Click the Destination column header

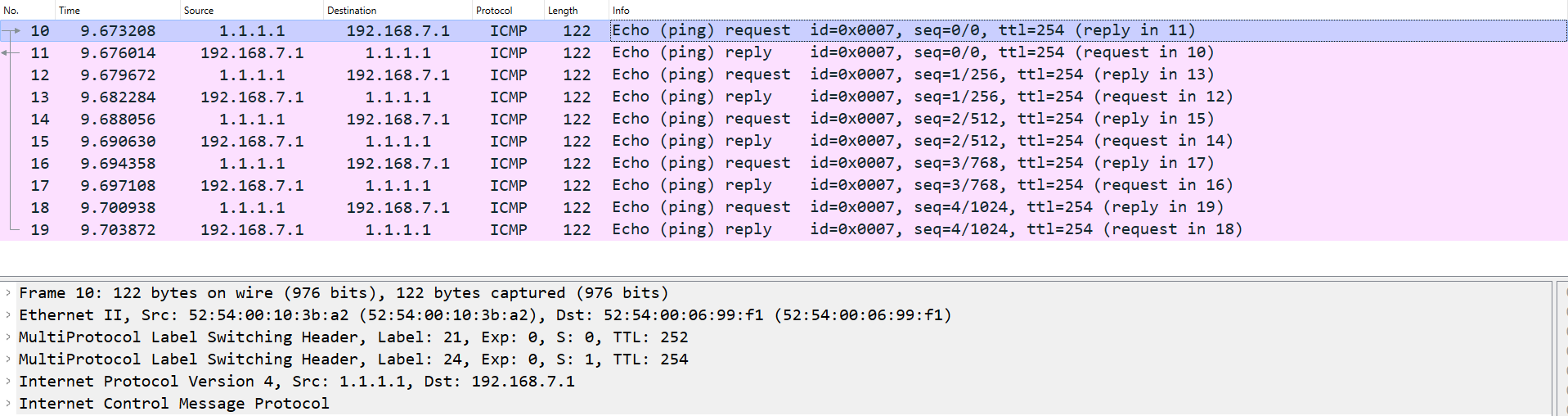coord(397,10)
